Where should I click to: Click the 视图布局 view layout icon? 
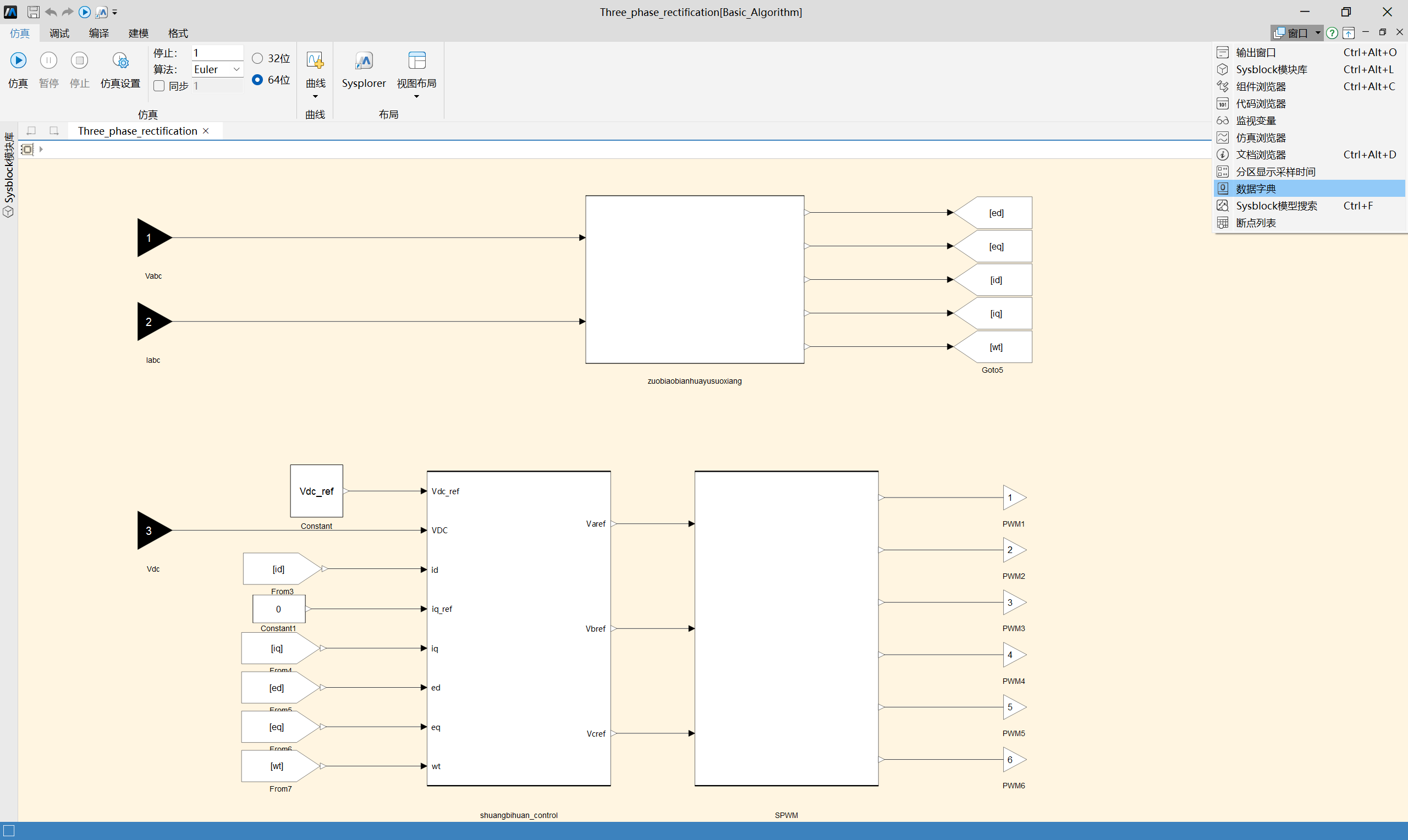(417, 60)
